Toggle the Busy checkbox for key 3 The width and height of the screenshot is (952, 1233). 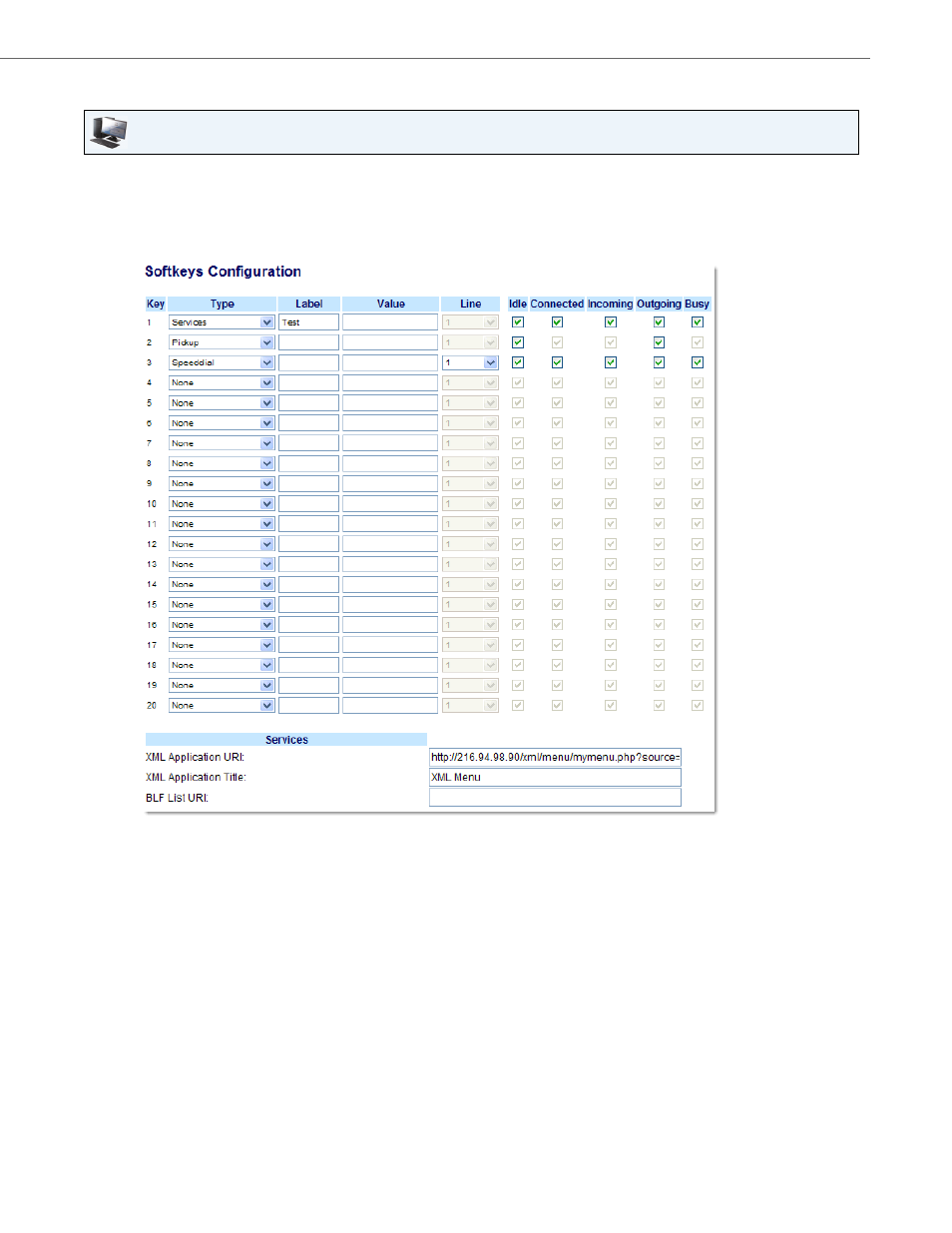(698, 362)
